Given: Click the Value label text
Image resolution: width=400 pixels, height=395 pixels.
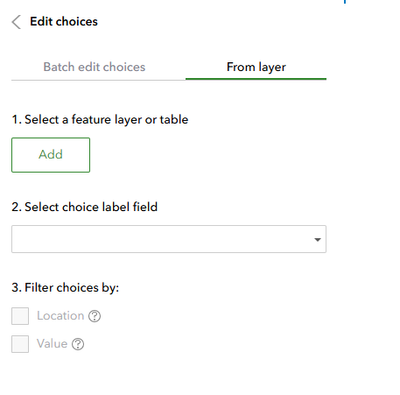Looking at the screenshot, I should pyautogui.click(x=52, y=344).
